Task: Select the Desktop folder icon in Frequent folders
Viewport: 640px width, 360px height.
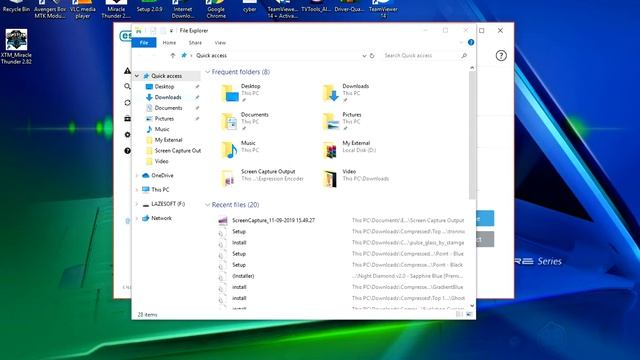Action: [229, 93]
